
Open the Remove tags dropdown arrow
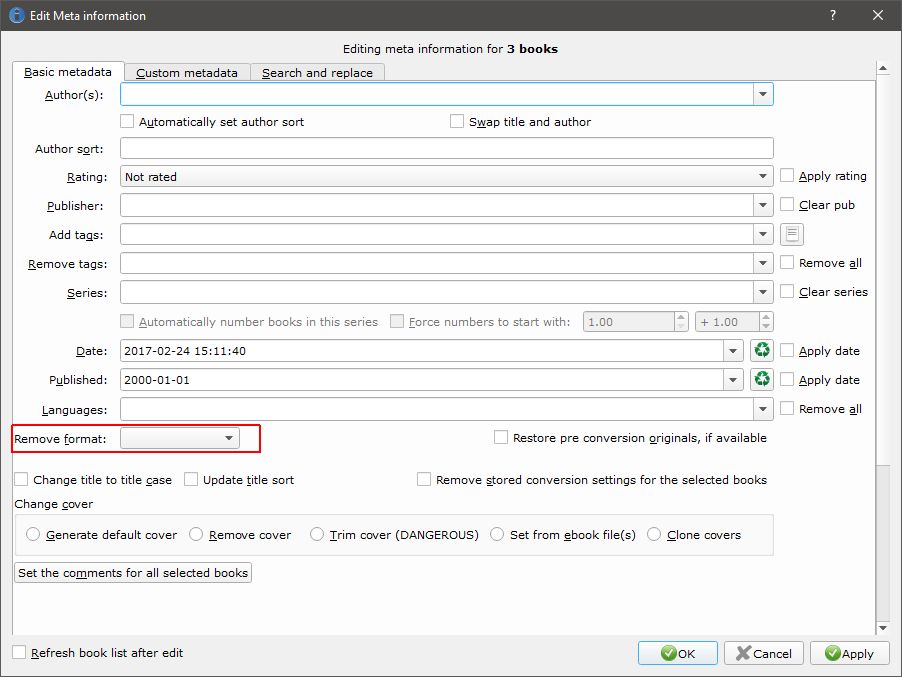(x=763, y=263)
